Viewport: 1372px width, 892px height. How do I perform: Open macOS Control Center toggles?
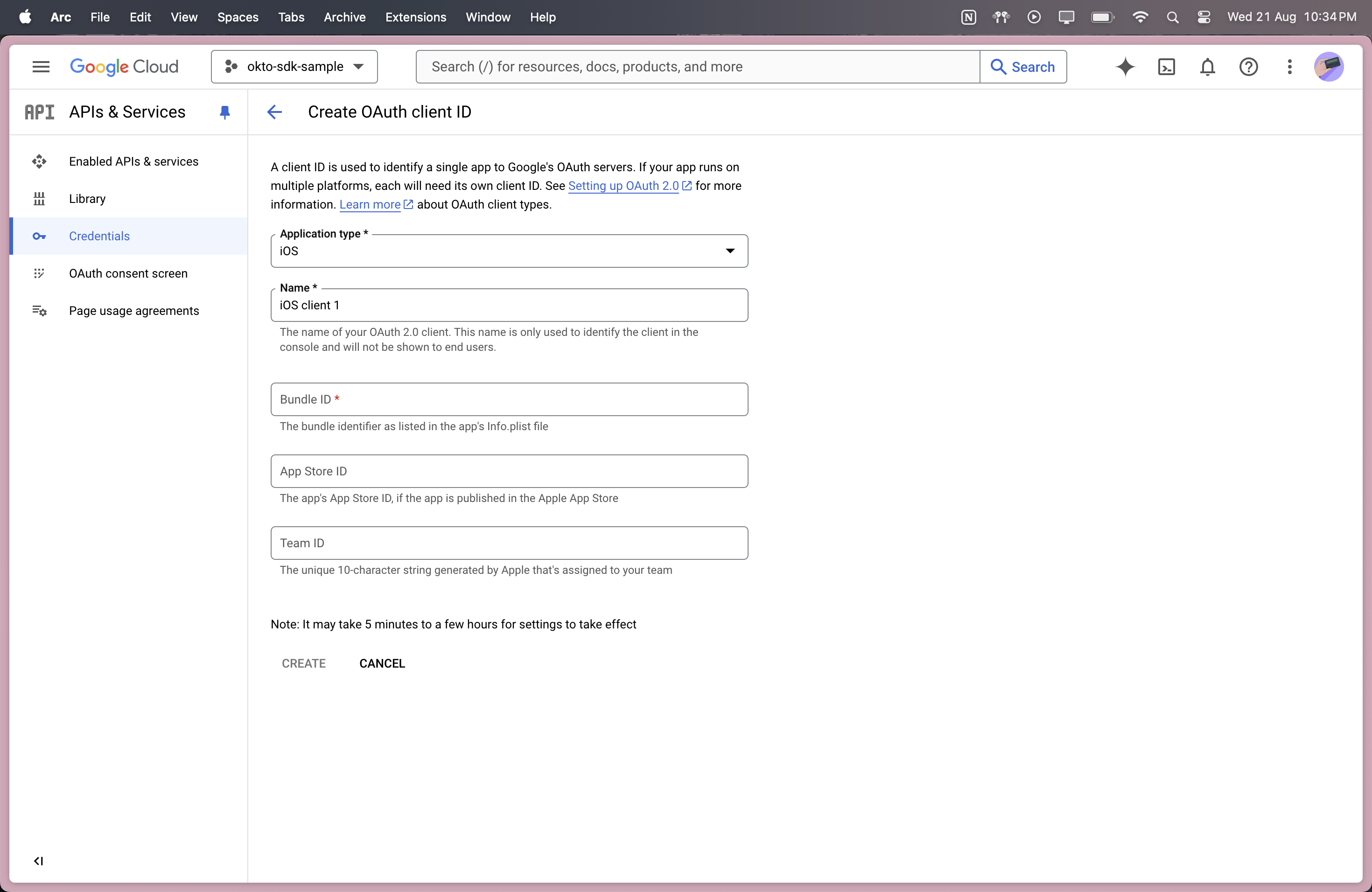1204,17
